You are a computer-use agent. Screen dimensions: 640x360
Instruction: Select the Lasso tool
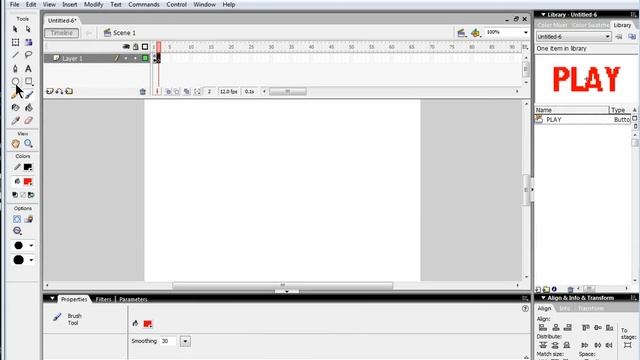point(28,55)
